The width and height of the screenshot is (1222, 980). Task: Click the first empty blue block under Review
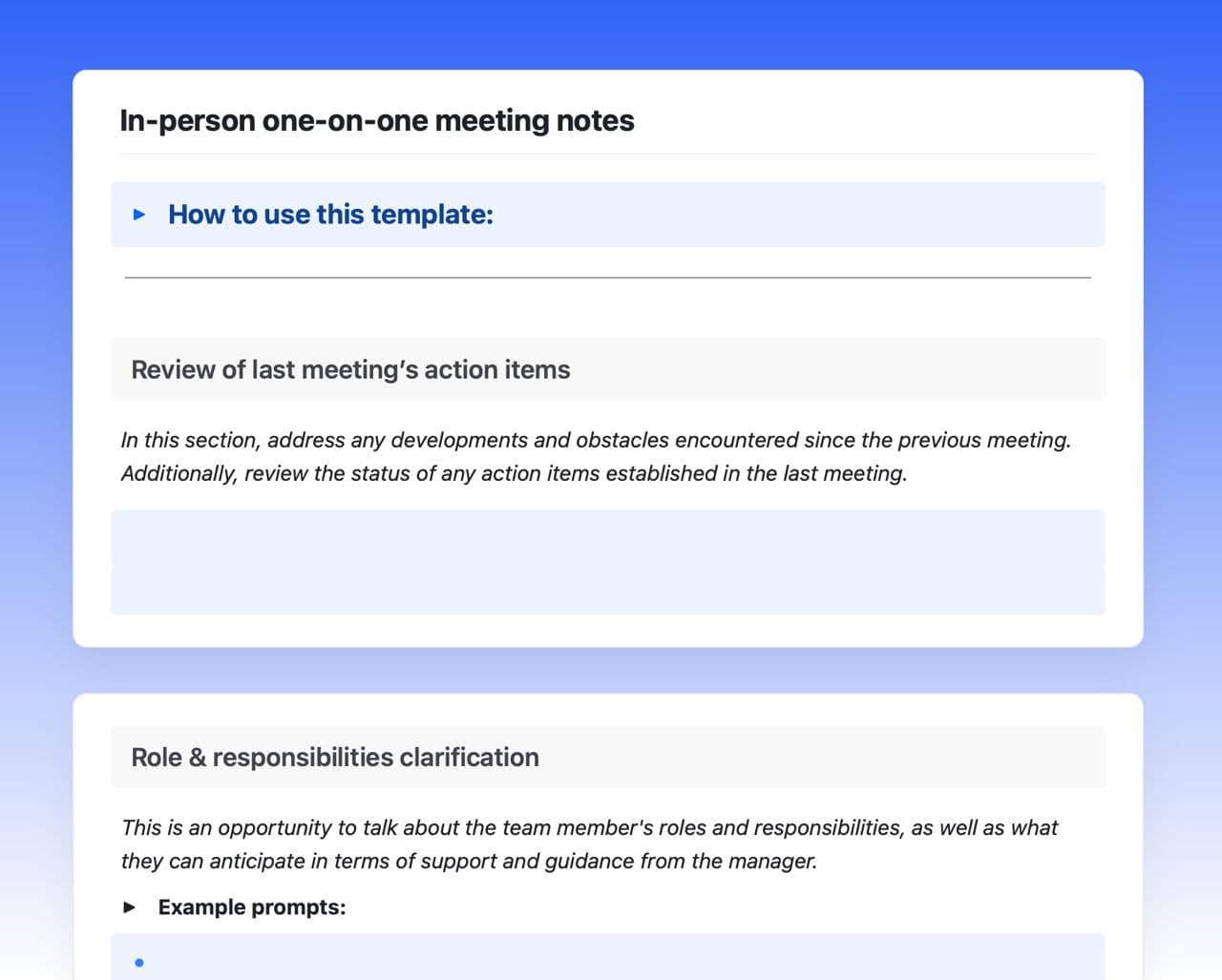(x=607, y=538)
